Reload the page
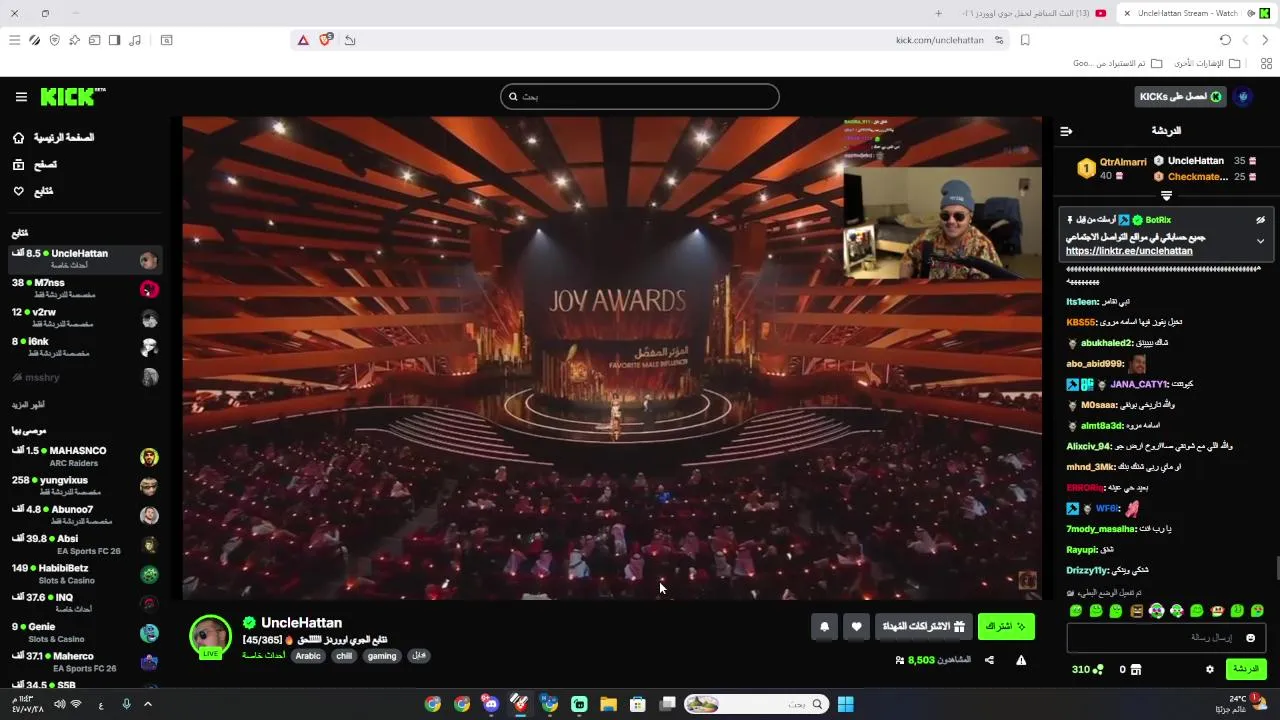The height and width of the screenshot is (720, 1280). 1225,40
